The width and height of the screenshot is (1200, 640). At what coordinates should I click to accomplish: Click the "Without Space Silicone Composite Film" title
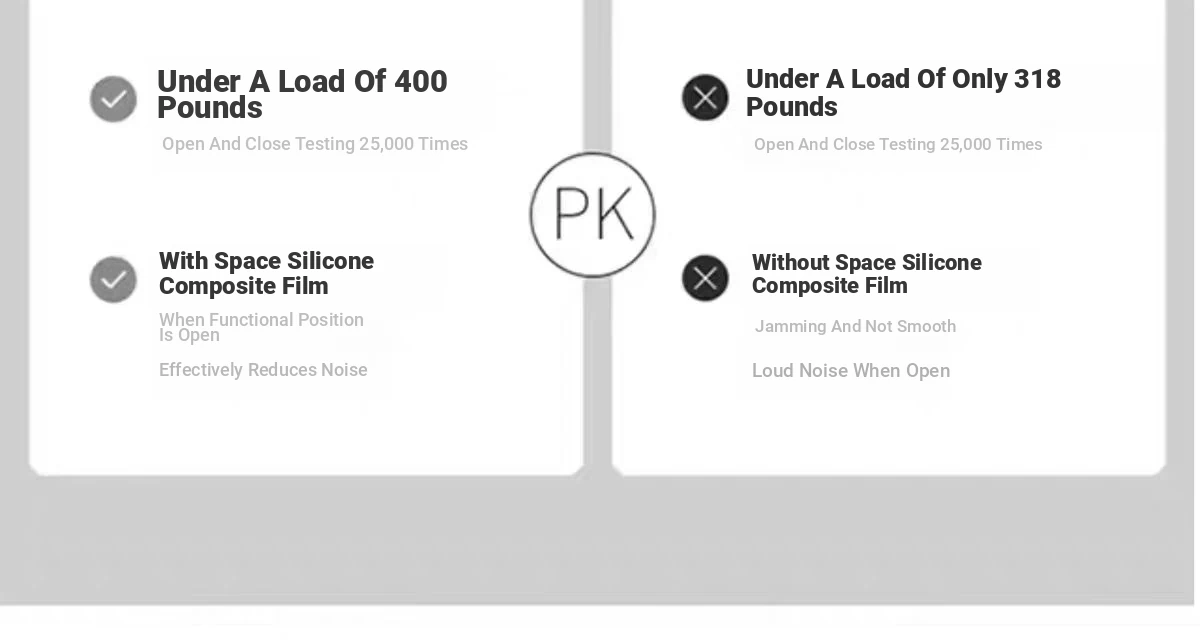866,274
